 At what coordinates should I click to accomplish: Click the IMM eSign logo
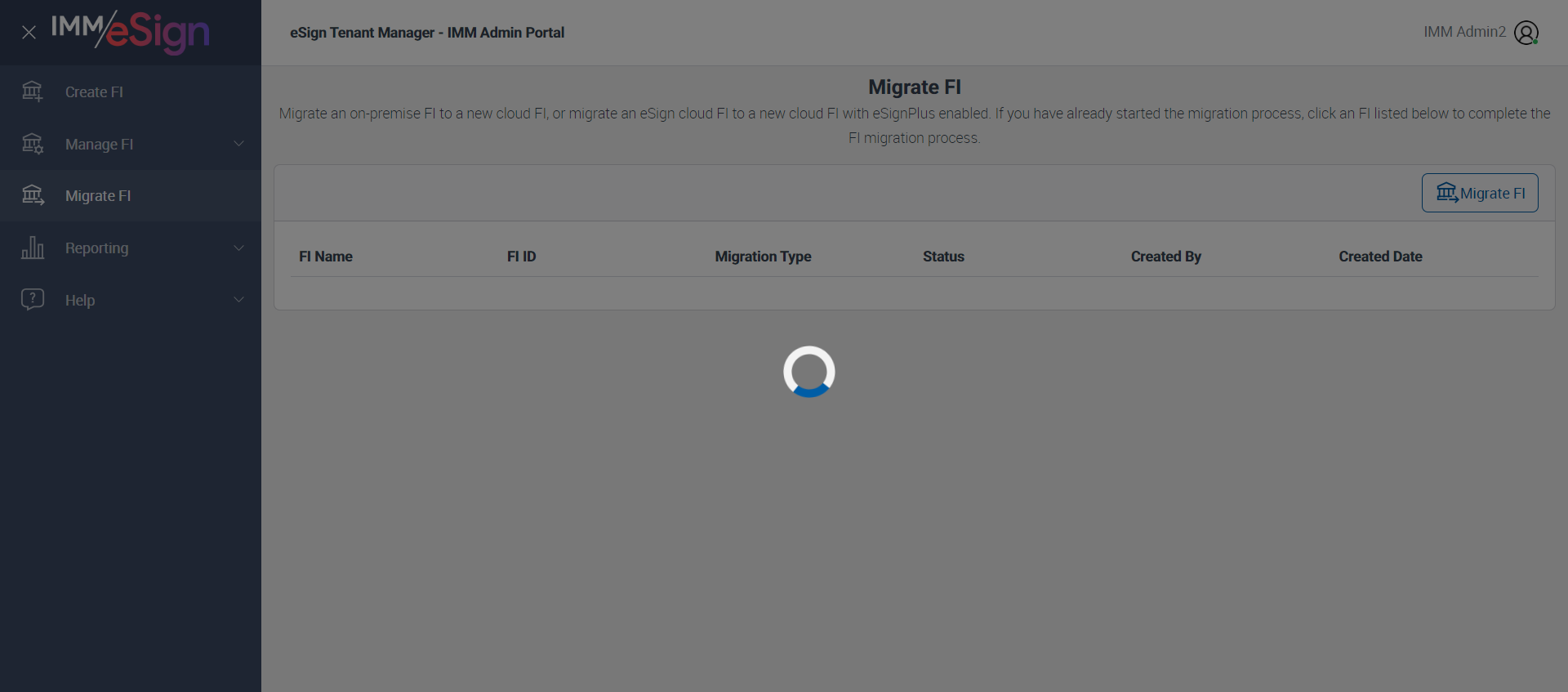click(131, 32)
